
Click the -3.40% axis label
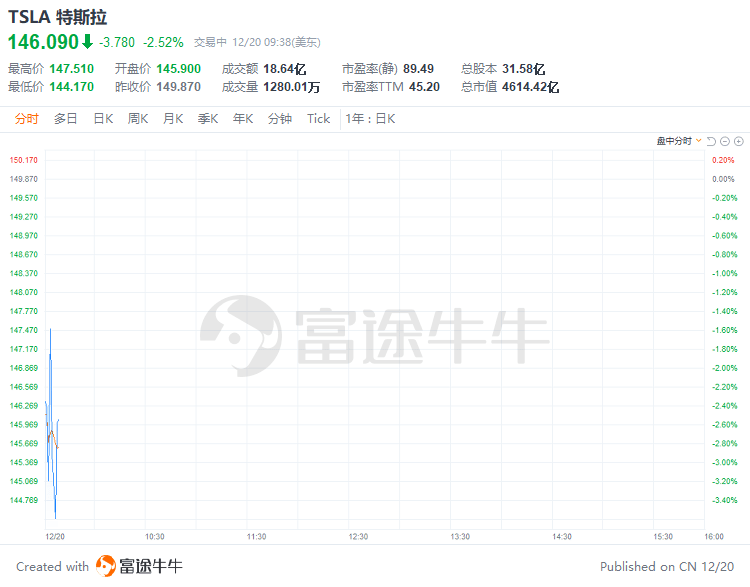pyautogui.click(x=725, y=500)
